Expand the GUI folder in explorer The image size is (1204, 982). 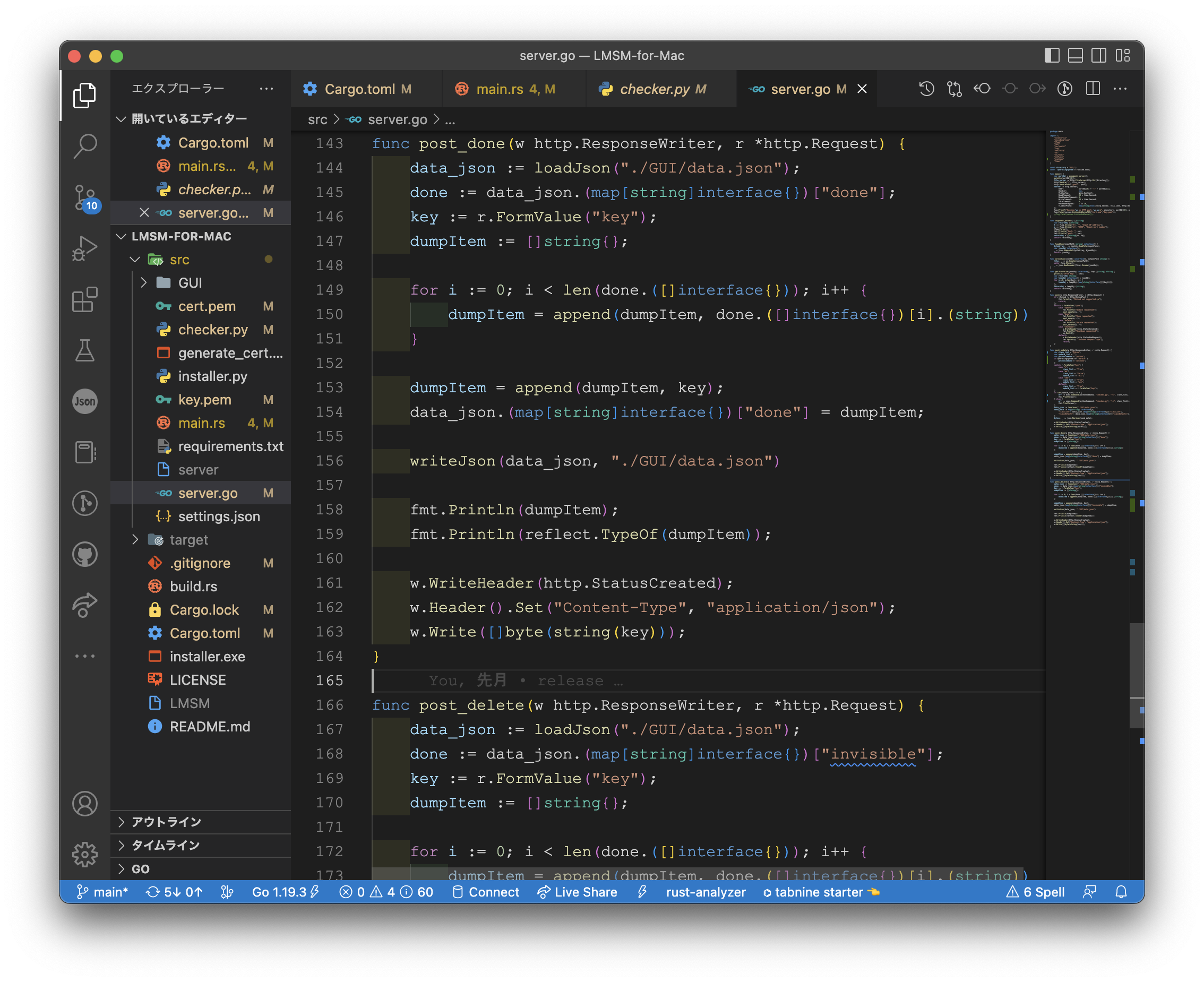190,283
